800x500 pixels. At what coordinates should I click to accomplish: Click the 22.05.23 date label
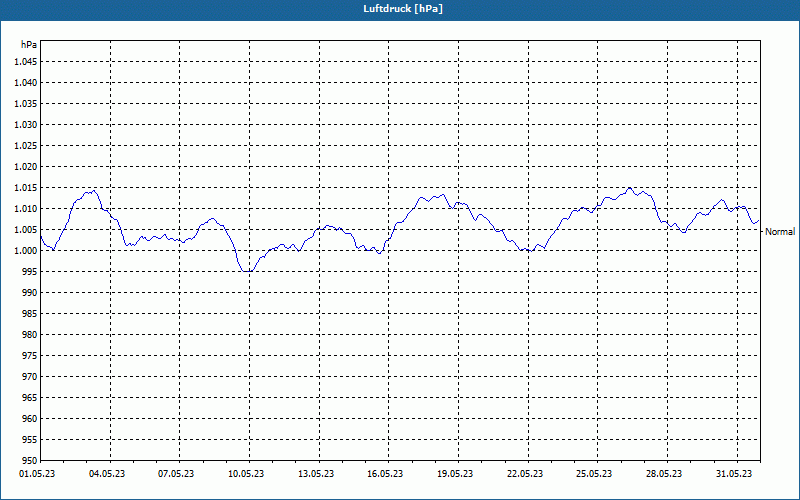coord(525,474)
